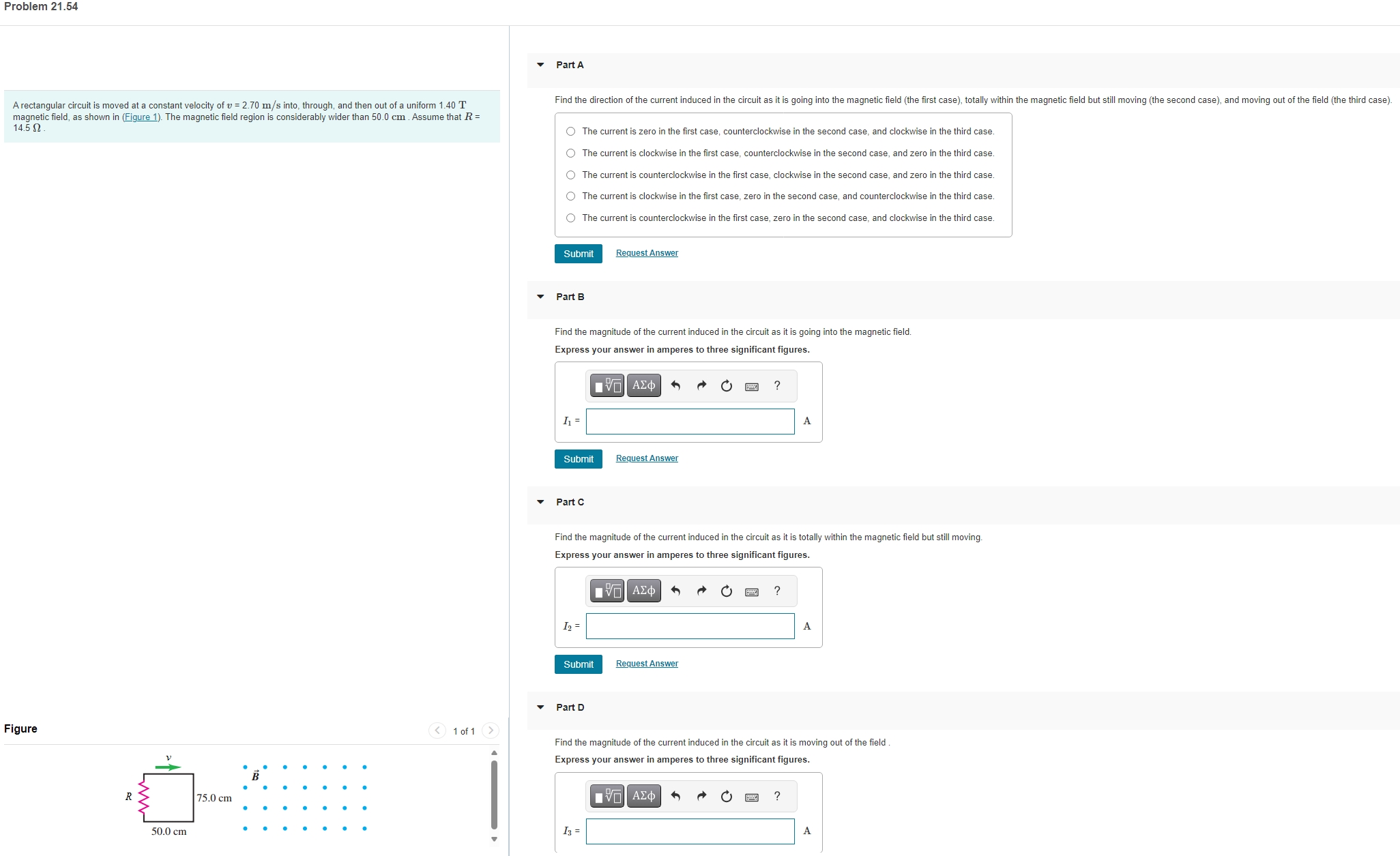1400x856 pixels.
Task: Click redo arrow in Part B toolbar
Action: (x=701, y=386)
